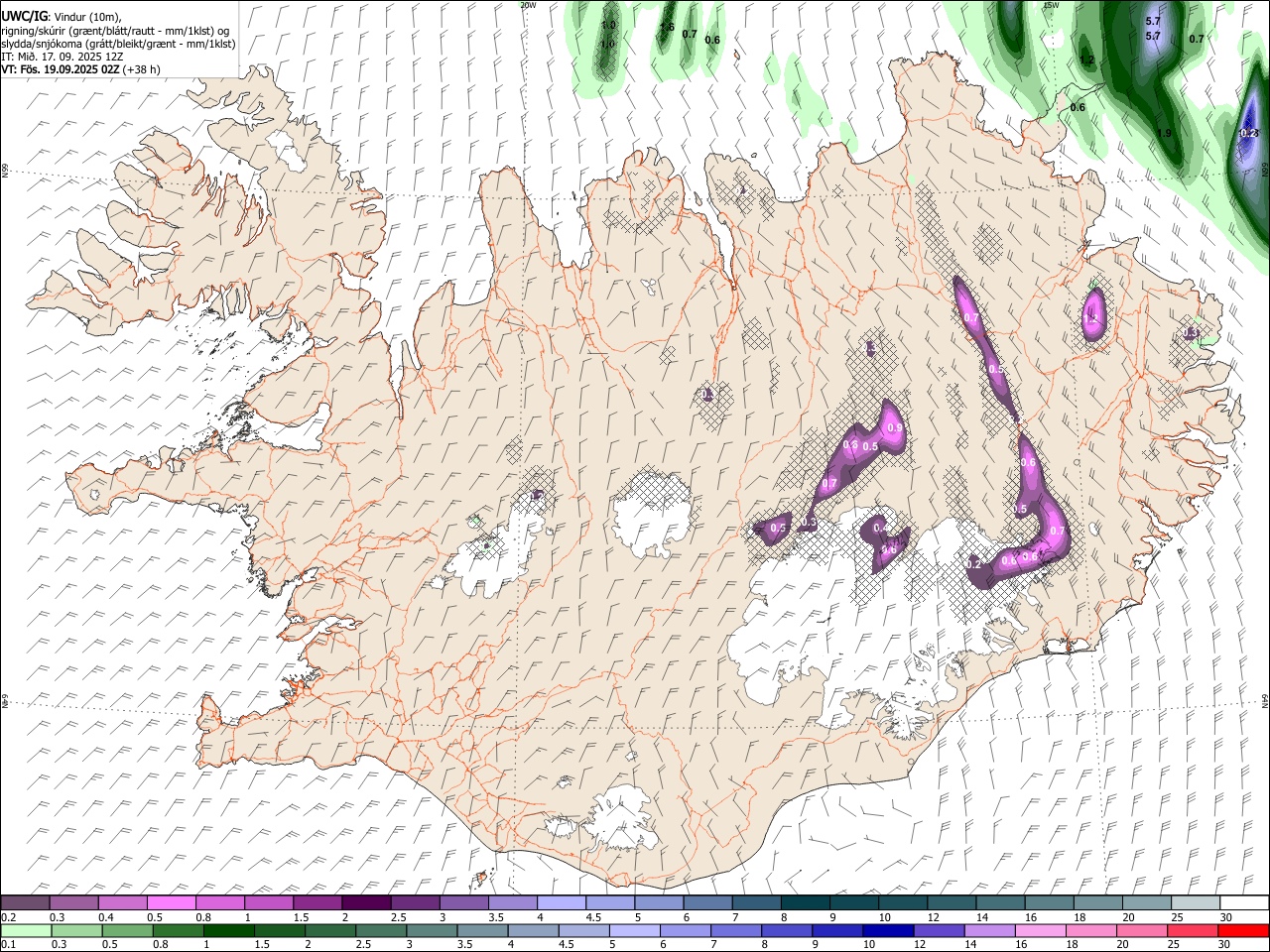Click the deep navy lower-legend swatch starting at 10
Image resolution: width=1270 pixels, height=952 pixels.
[888, 930]
